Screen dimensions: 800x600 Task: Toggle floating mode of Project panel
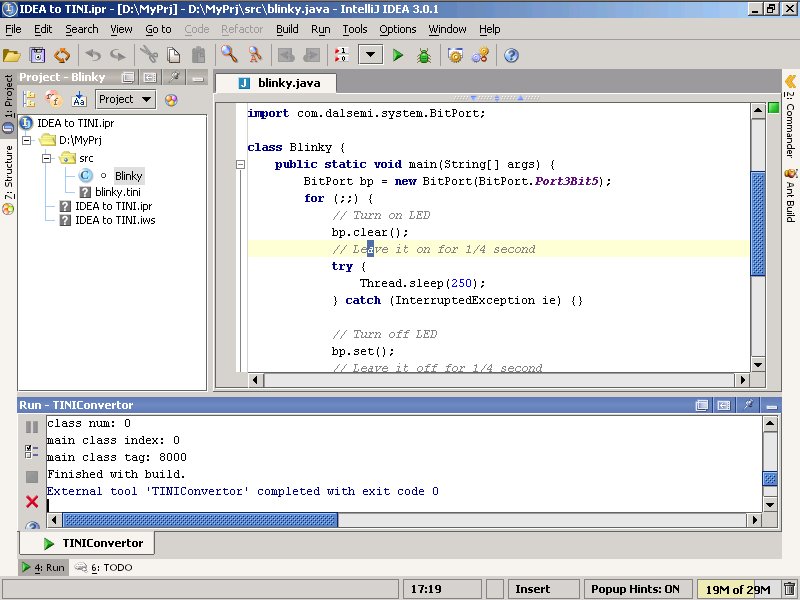128,78
